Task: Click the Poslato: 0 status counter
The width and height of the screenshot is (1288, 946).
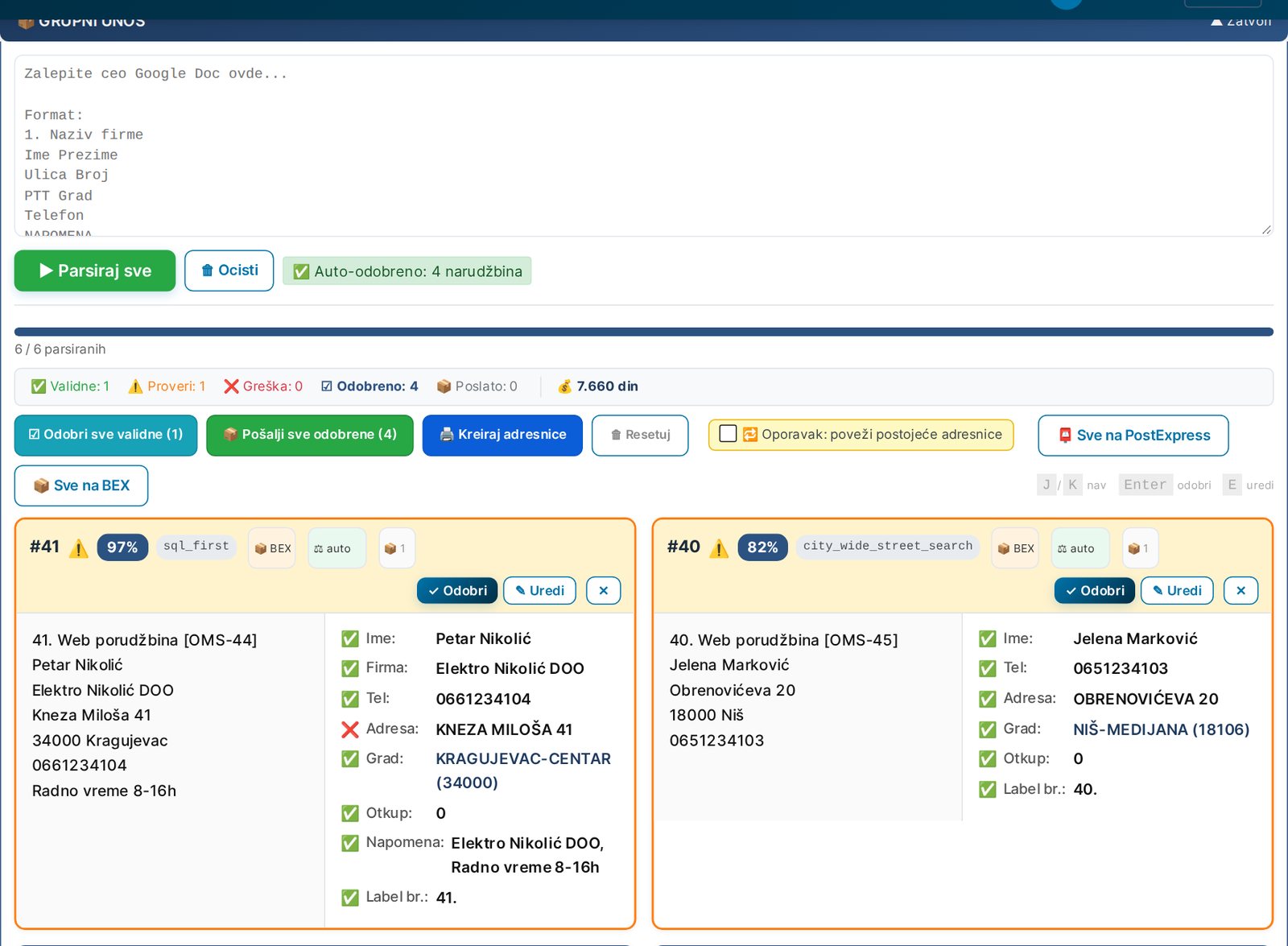Action: point(477,386)
